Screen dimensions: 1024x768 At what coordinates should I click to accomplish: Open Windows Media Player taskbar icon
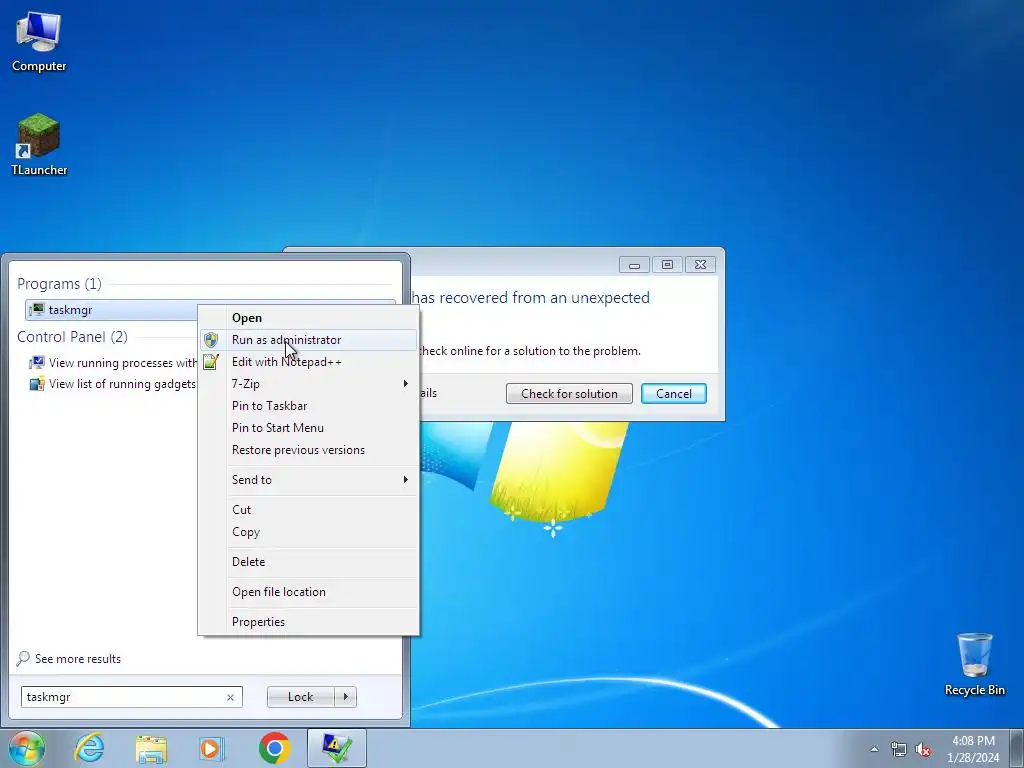click(212, 748)
